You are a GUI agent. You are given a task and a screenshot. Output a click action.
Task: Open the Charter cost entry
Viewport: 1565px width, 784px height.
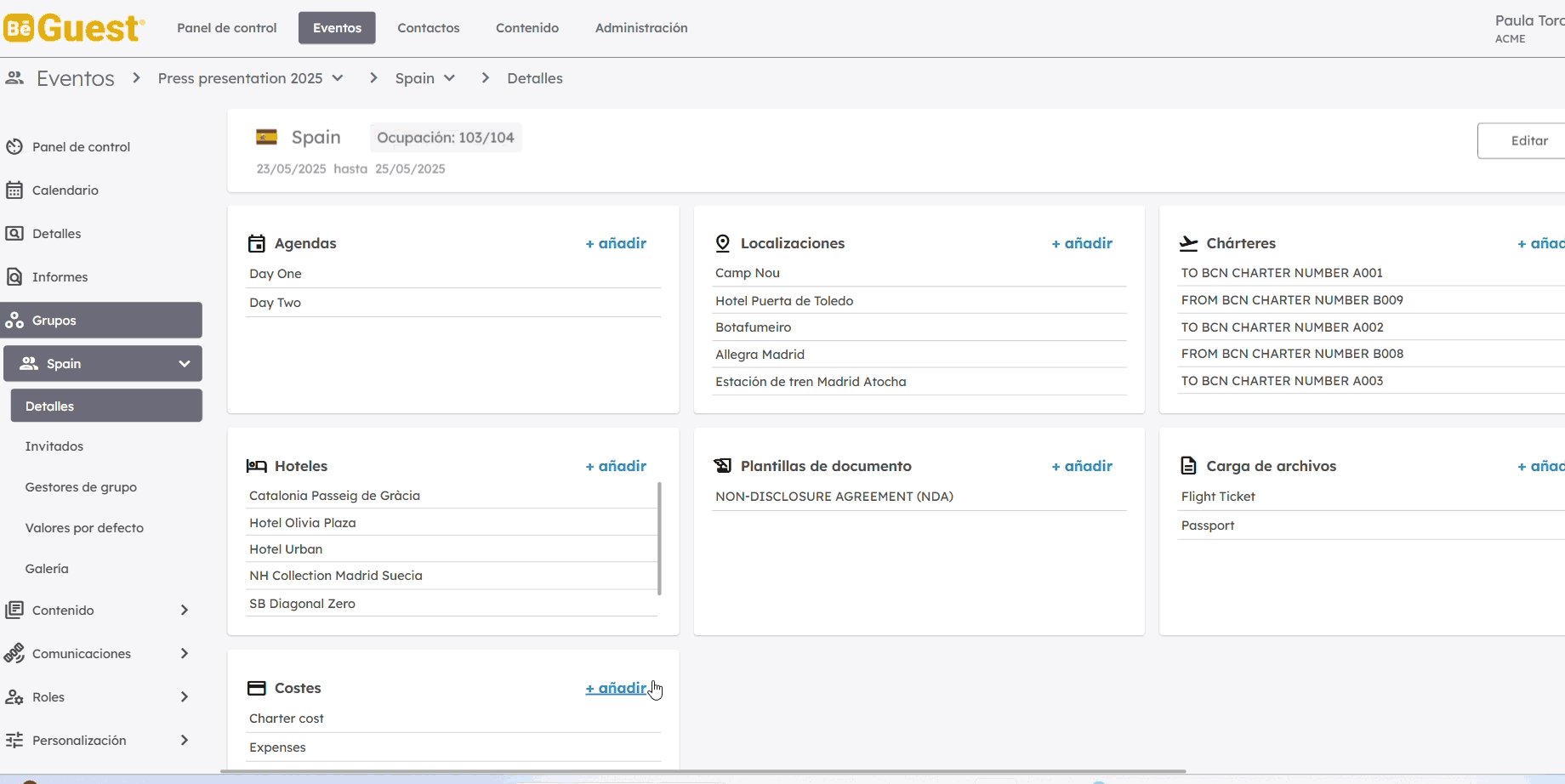point(453,719)
